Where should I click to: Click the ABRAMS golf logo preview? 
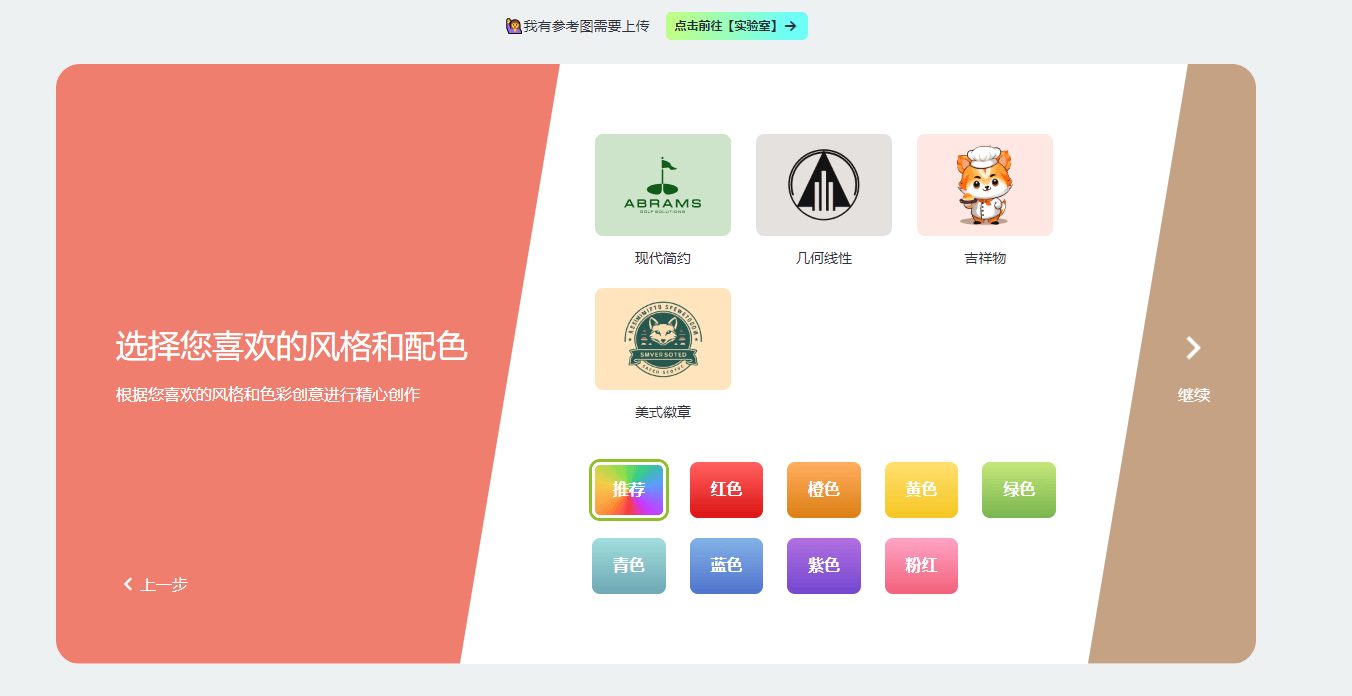(662, 185)
